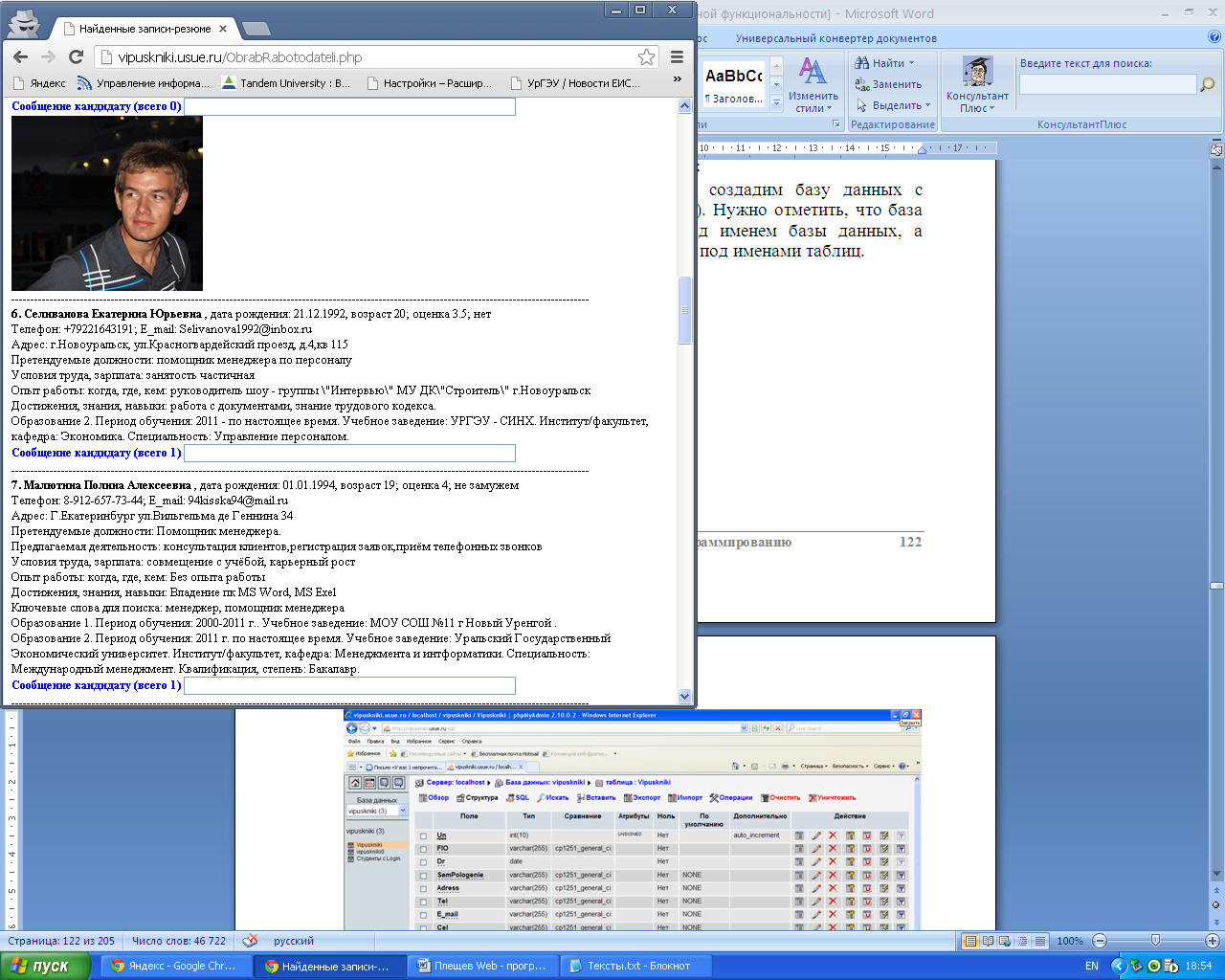Click the zoom in plus button

click(x=1213, y=941)
